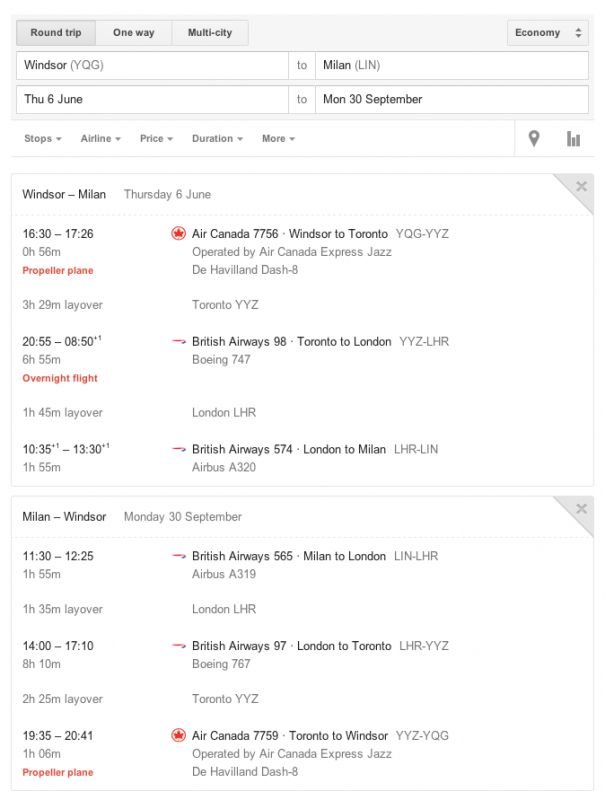
Task: Click the Air Canada 7756 airline logo
Action: (x=179, y=233)
